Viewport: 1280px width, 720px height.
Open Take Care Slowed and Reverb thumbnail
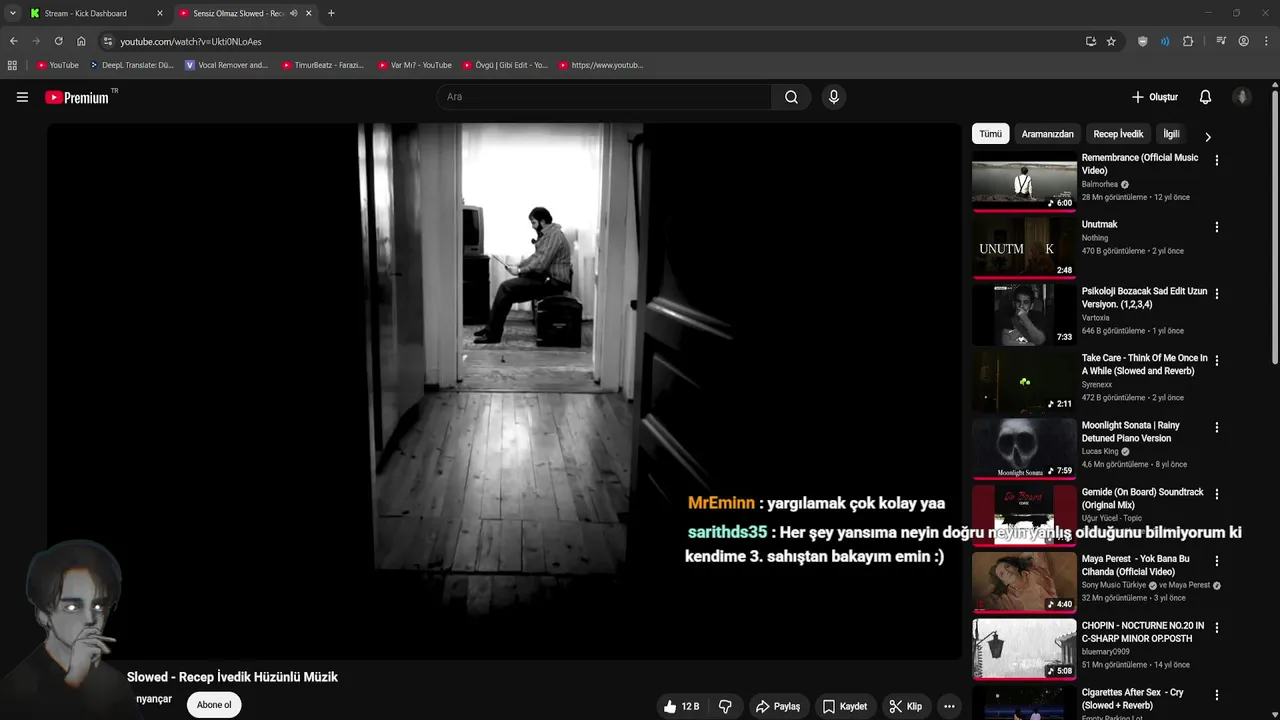(x=1024, y=382)
